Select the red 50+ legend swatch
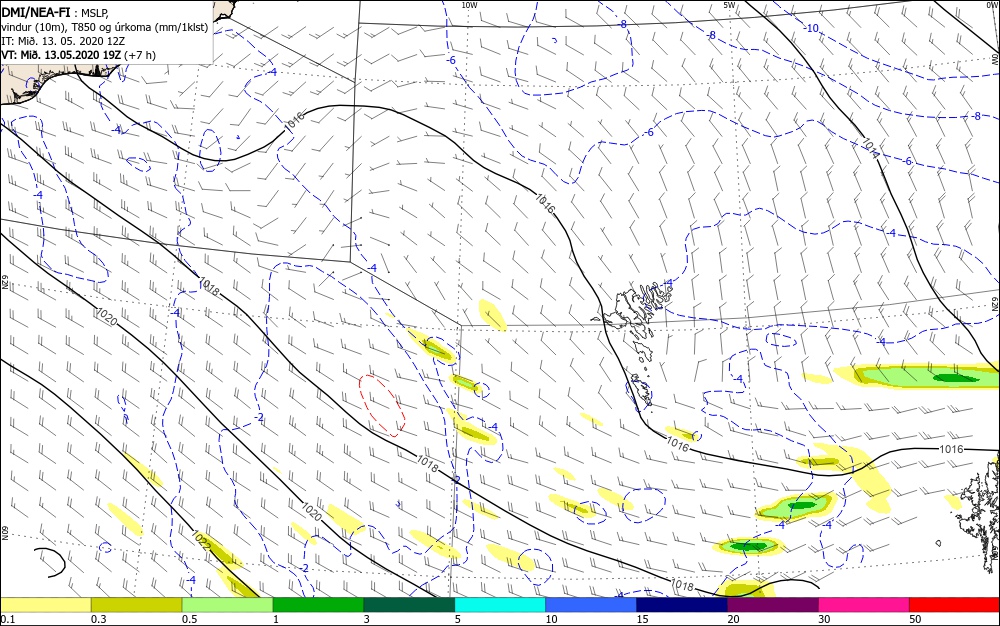Screen dimensions: 1000x626 pyautogui.click(x=955, y=605)
